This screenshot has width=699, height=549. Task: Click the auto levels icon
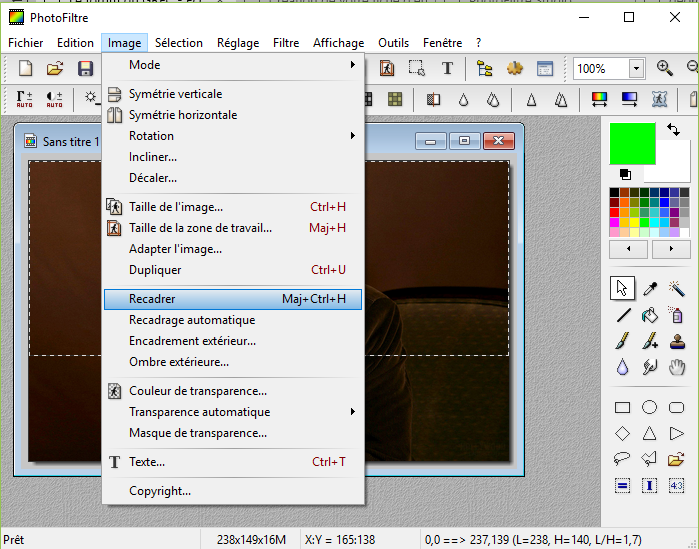click(x=25, y=98)
